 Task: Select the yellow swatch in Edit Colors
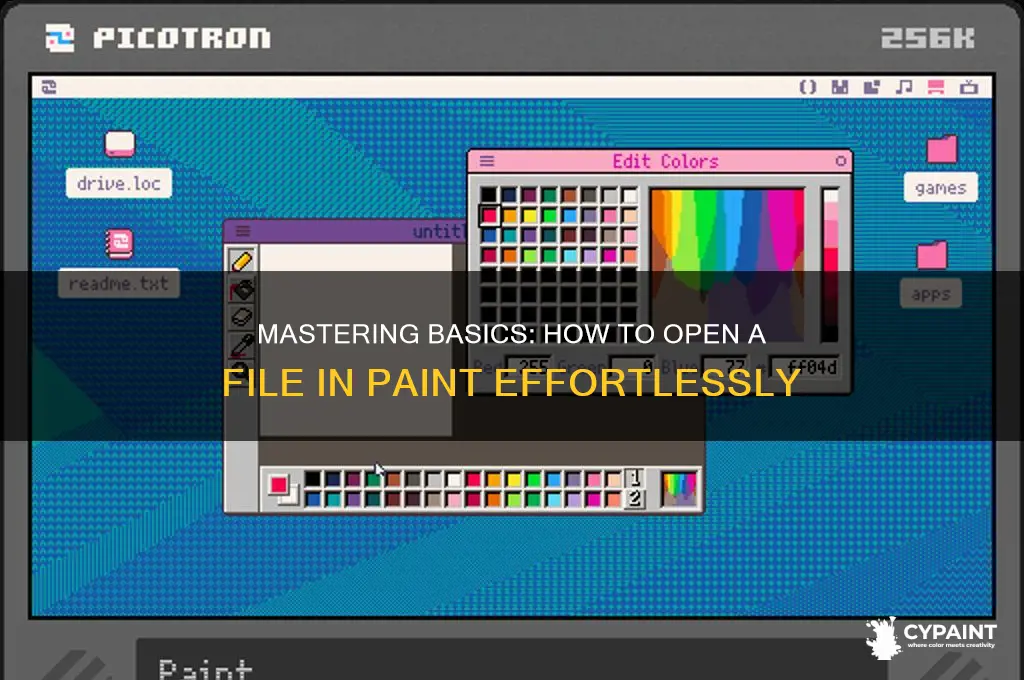[530, 216]
